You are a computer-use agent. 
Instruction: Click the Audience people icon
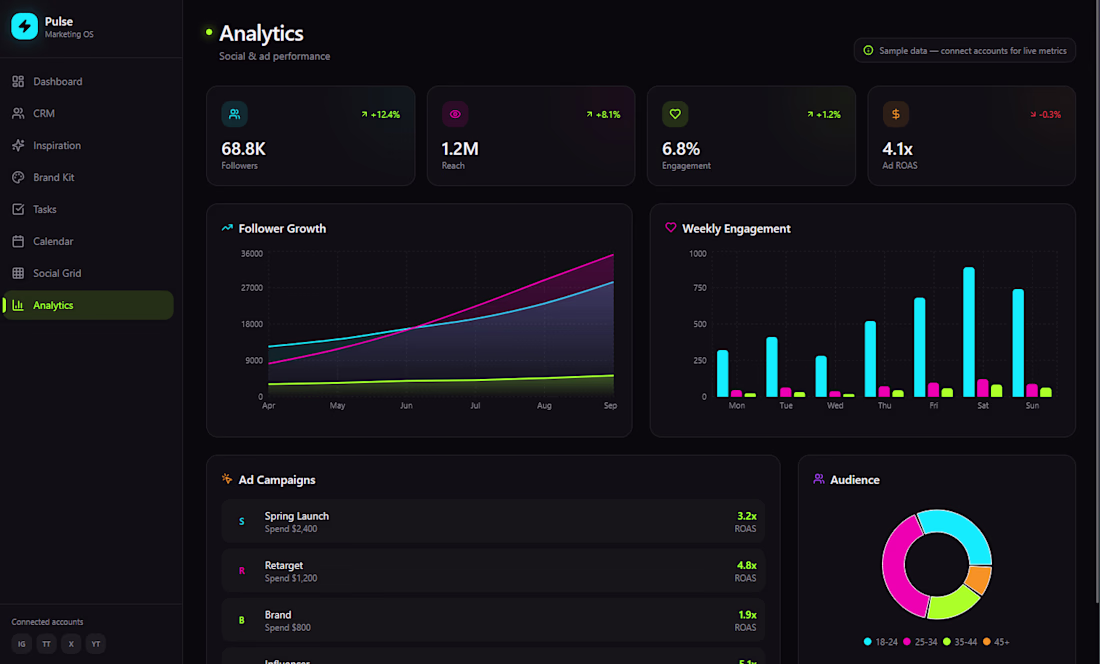pyautogui.click(x=819, y=479)
